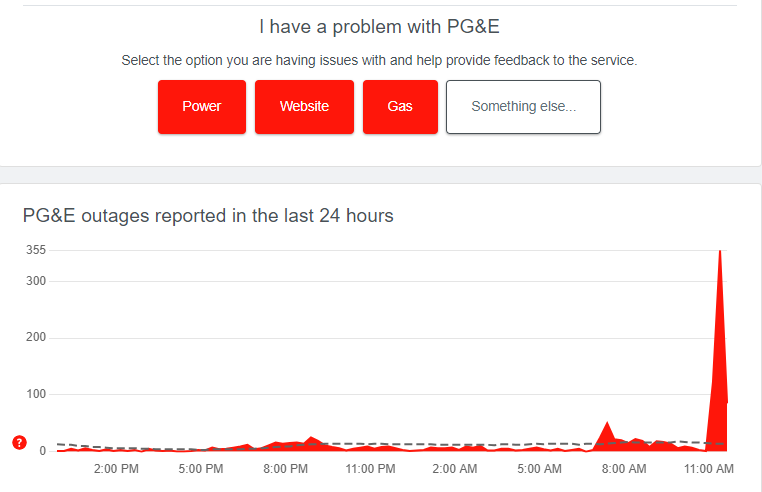Viewport: 762px width, 492px height.
Task: Report a Gas problem
Action: [x=400, y=107]
